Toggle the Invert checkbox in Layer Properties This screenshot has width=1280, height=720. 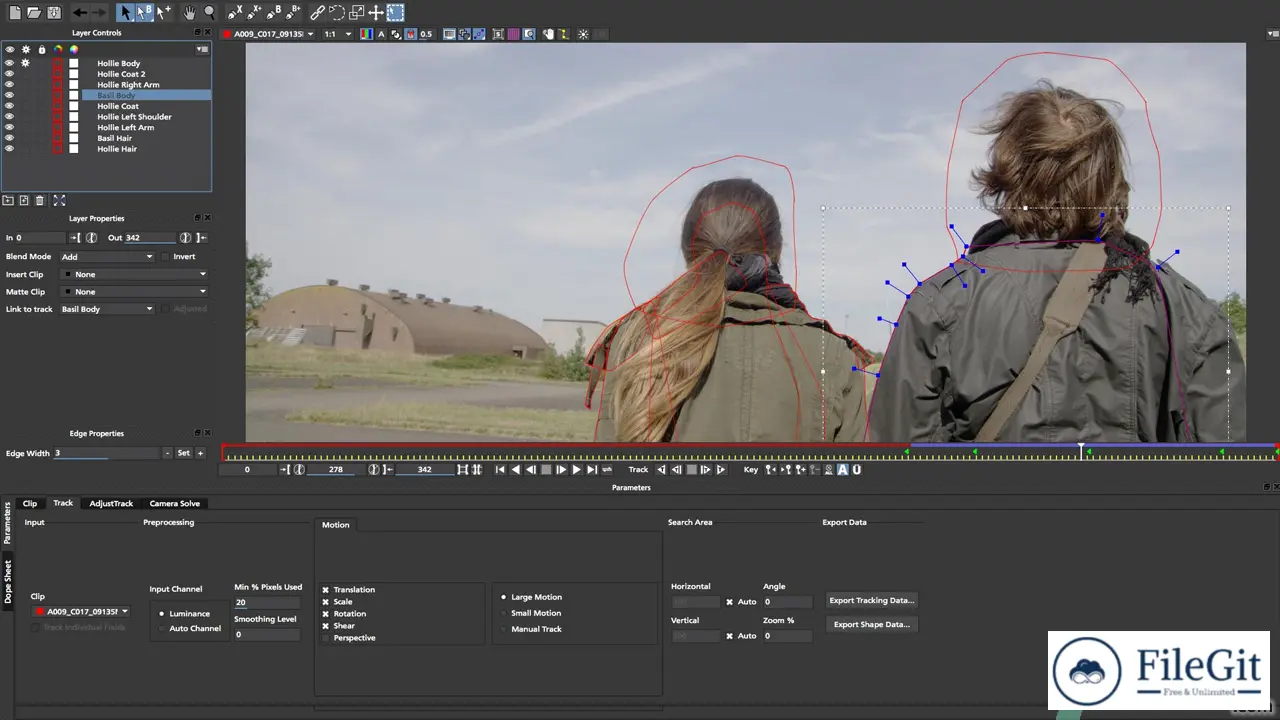point(166,256)
